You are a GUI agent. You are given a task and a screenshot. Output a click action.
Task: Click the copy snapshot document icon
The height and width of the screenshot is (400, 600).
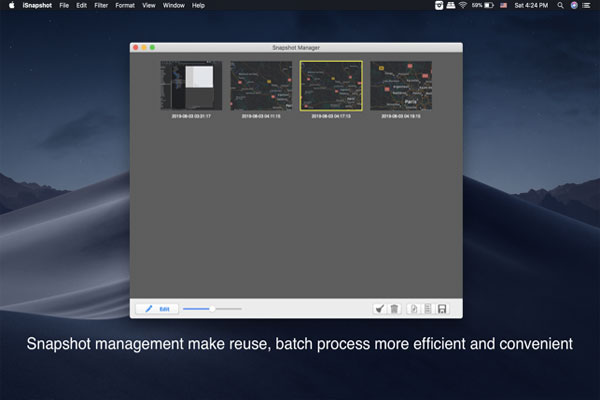[414, 309]
